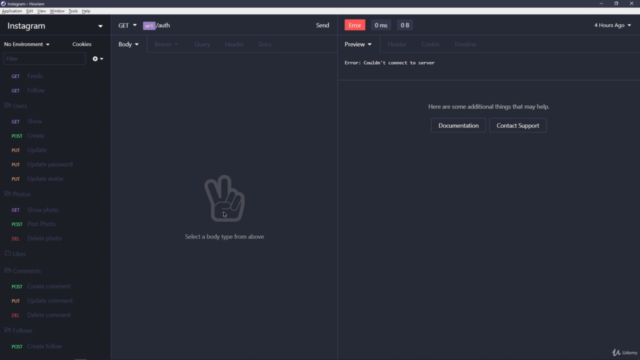Switch to the response Header tab
Screen dimensions: 640x360
point(397,44)
